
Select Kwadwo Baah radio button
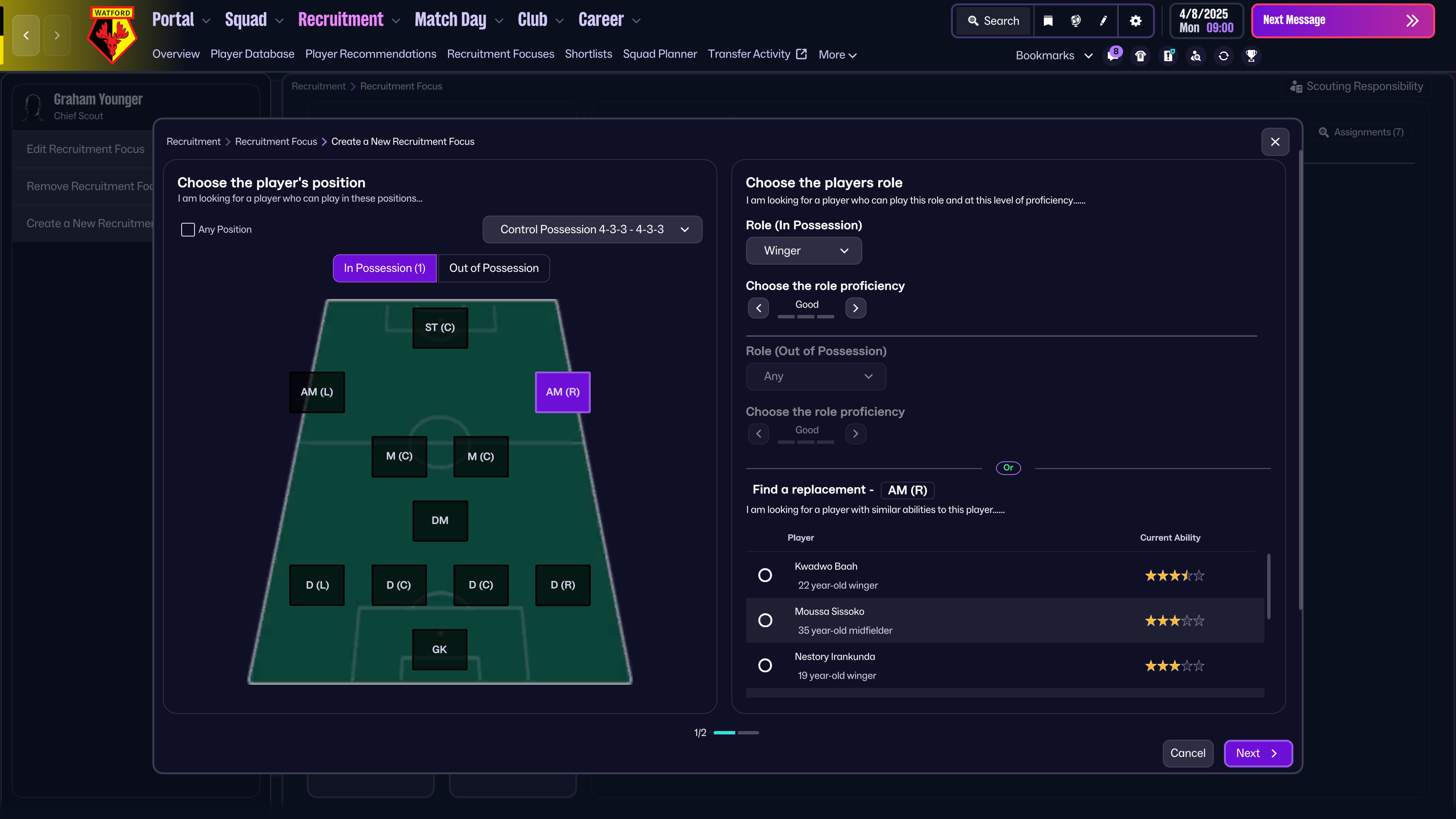[765, 575]
